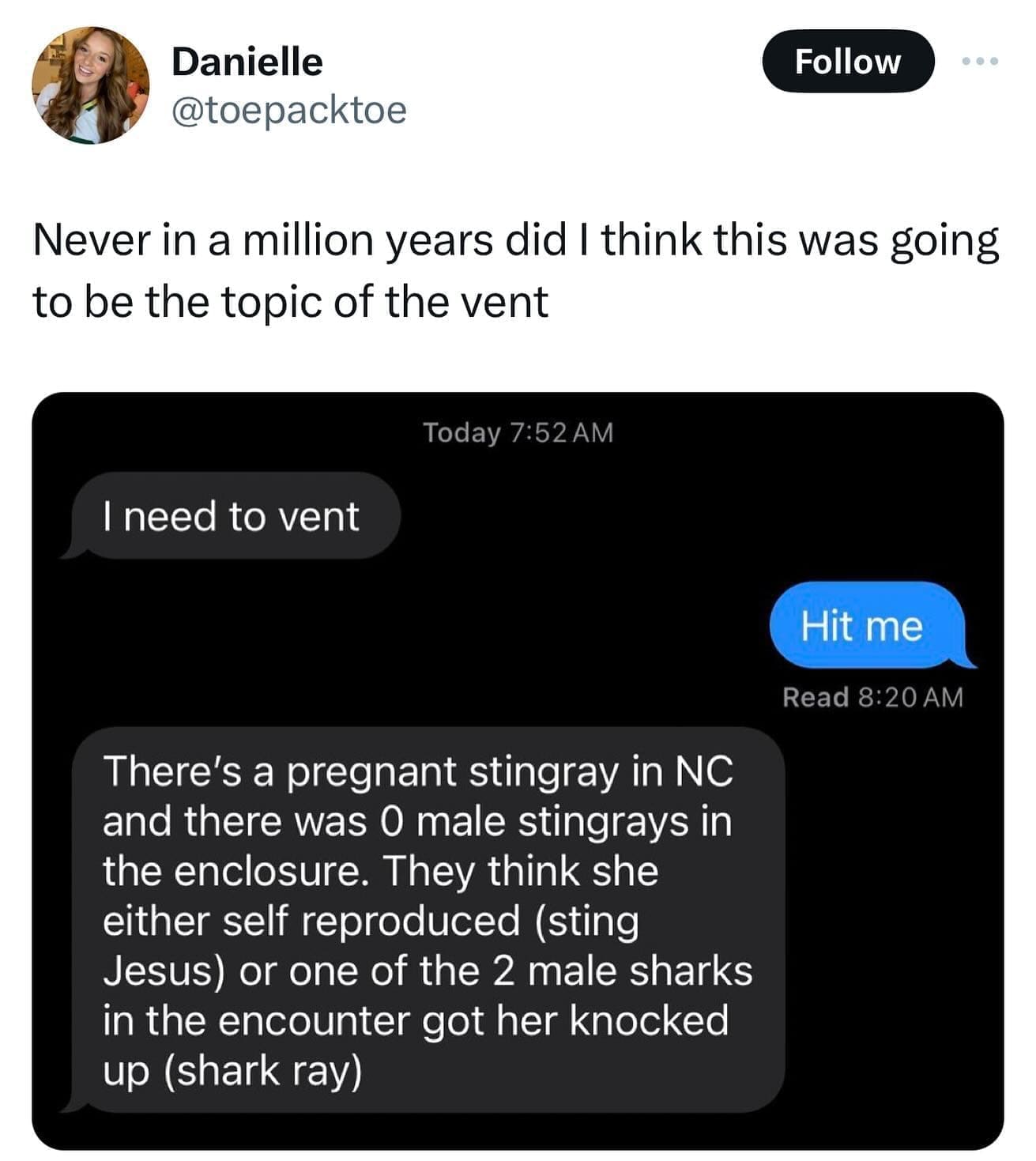
Task: Click the word "knocked" in the message
Action: (648, 1021)
